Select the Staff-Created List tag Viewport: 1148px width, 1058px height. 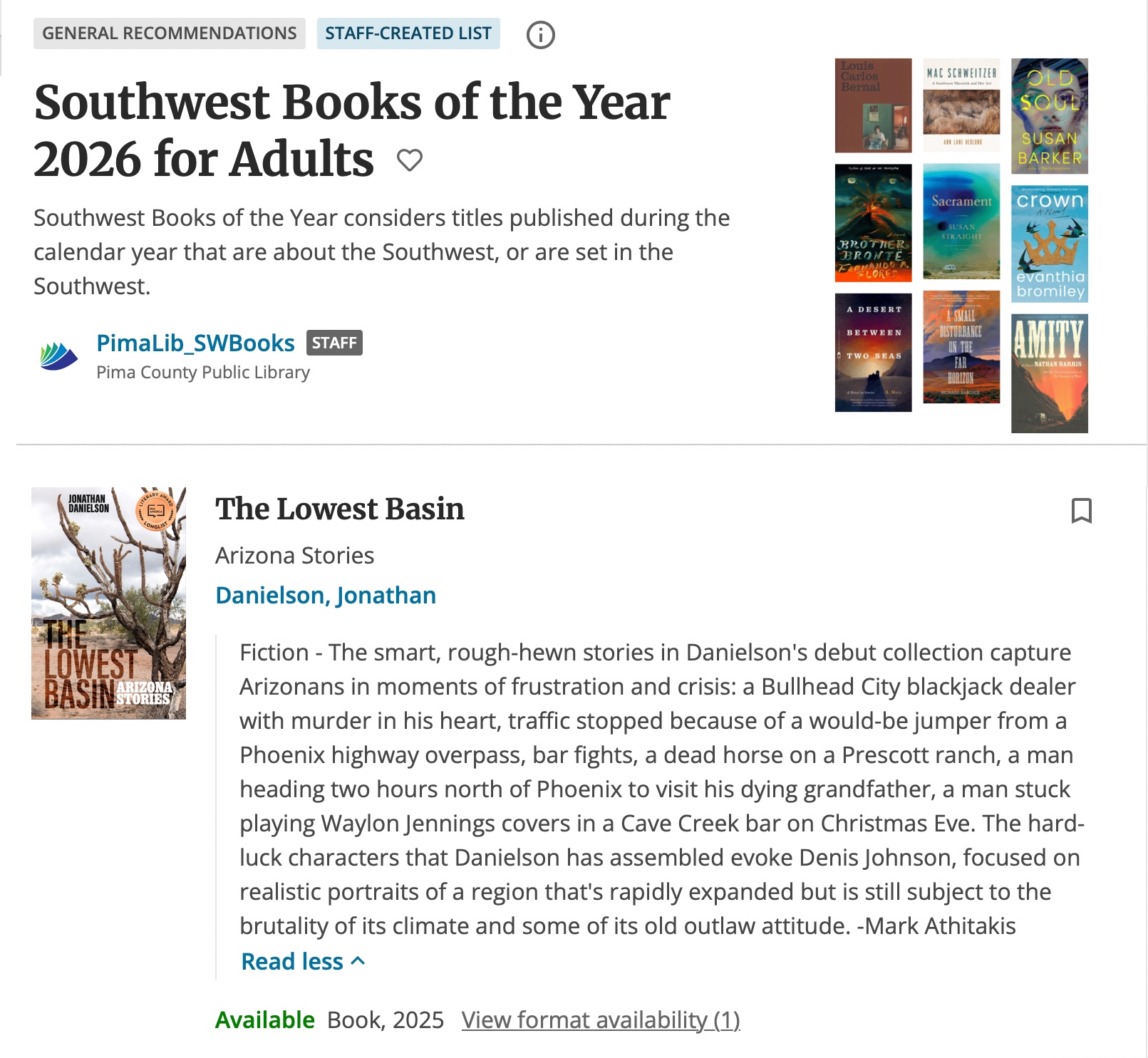tap(408, 33)
